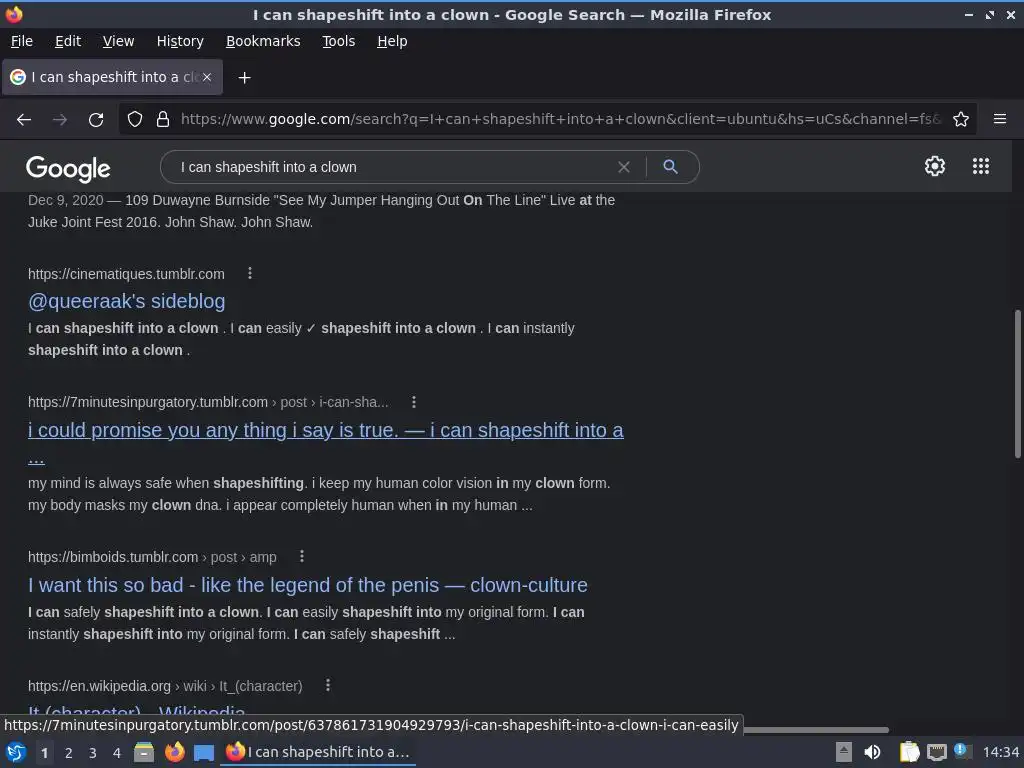This screenshot has width=1024, height=768.
Task: Open the desktop start menu icon
Action: click(x=16, y=752)
